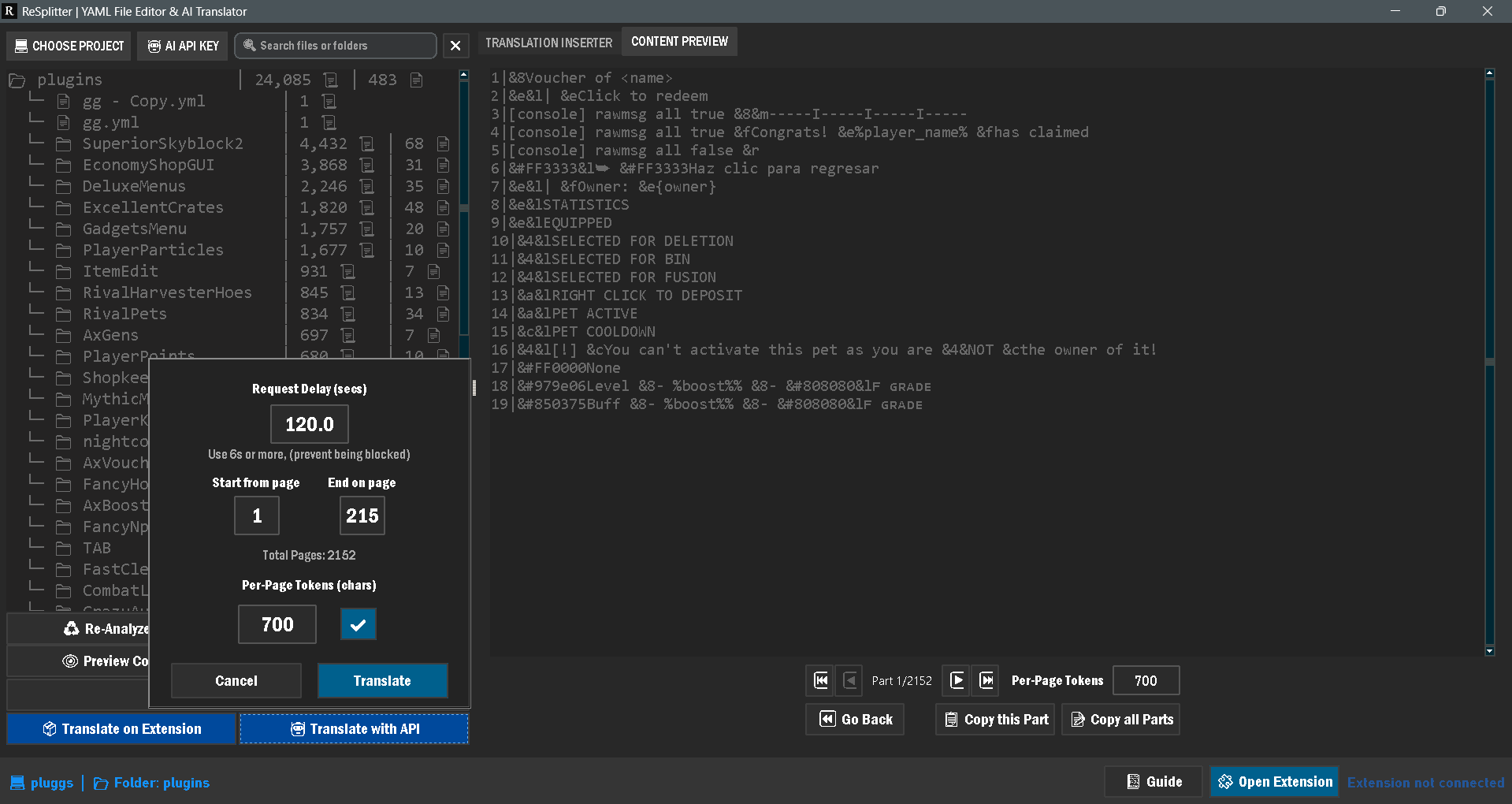Edit the Request Delay field showing 120.0
Viewport: 1512px width, 804px height.
310,424
